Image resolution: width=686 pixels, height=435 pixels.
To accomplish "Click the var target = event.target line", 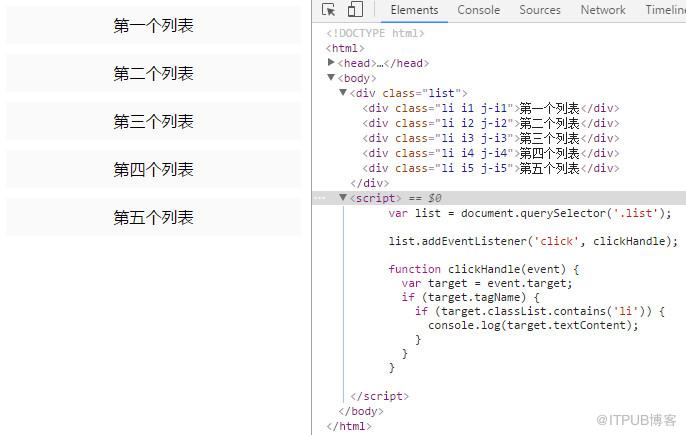I will pyautogui.click(x=486, y=283).
